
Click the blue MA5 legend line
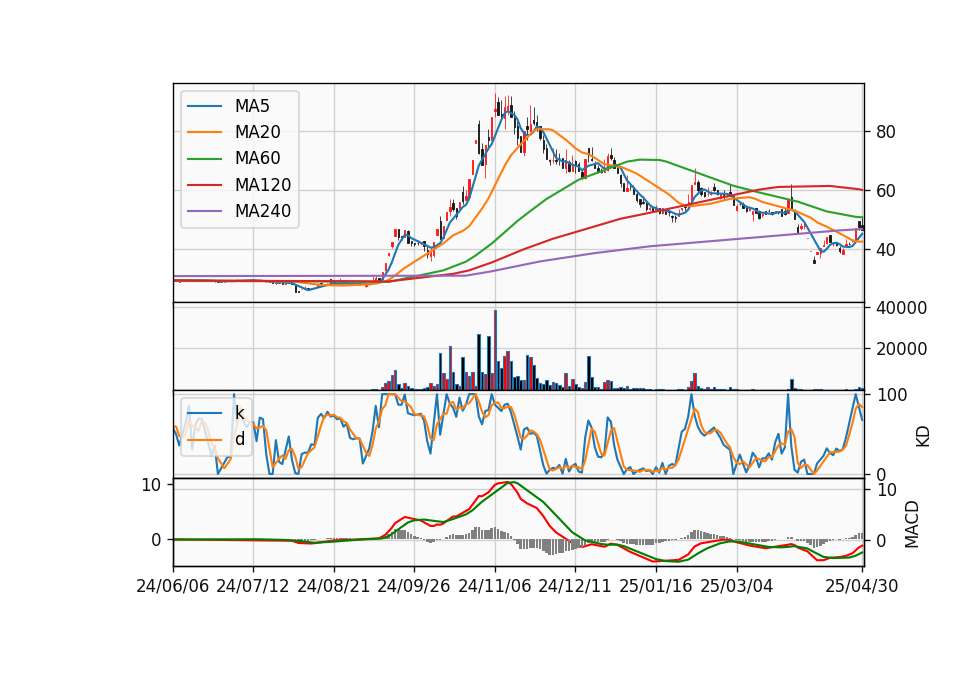(204, 106)
